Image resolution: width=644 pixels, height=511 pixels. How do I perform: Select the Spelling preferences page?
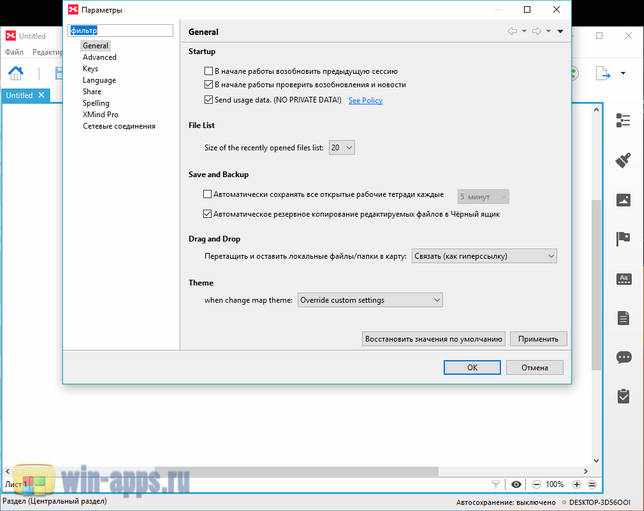click(96, 103)
